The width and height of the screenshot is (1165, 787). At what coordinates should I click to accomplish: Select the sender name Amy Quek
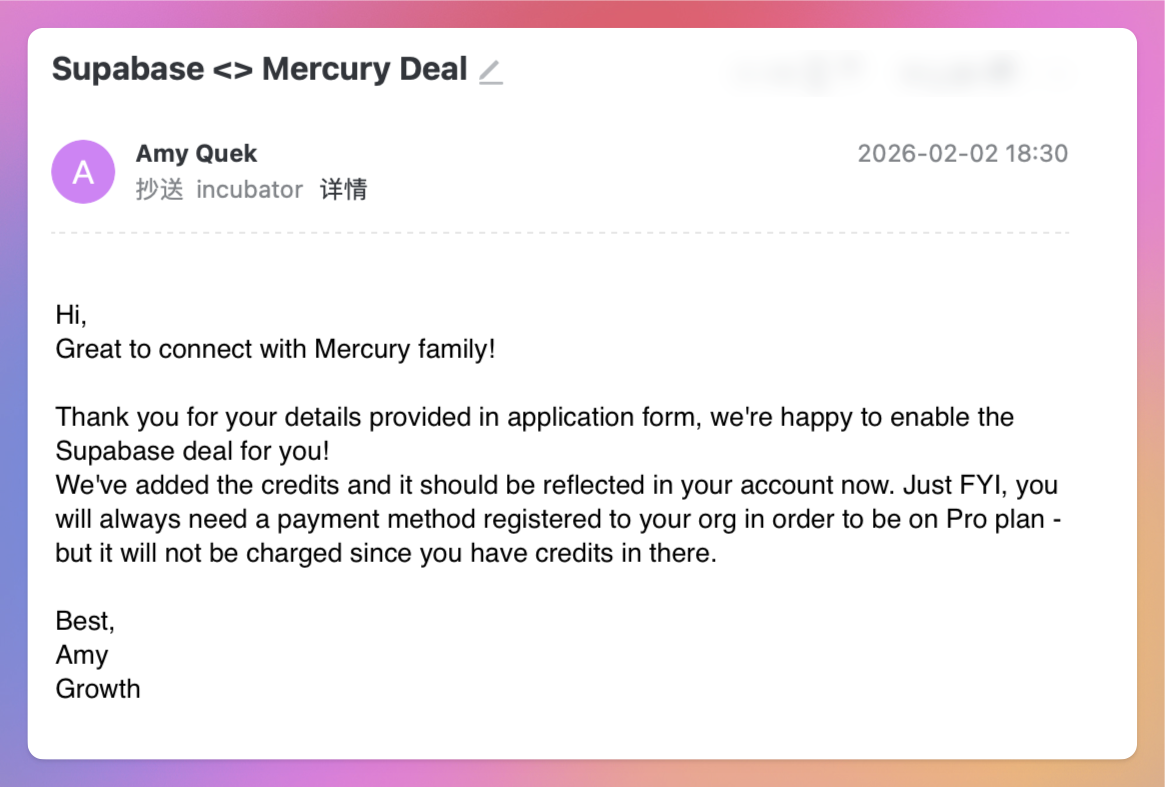196,154
